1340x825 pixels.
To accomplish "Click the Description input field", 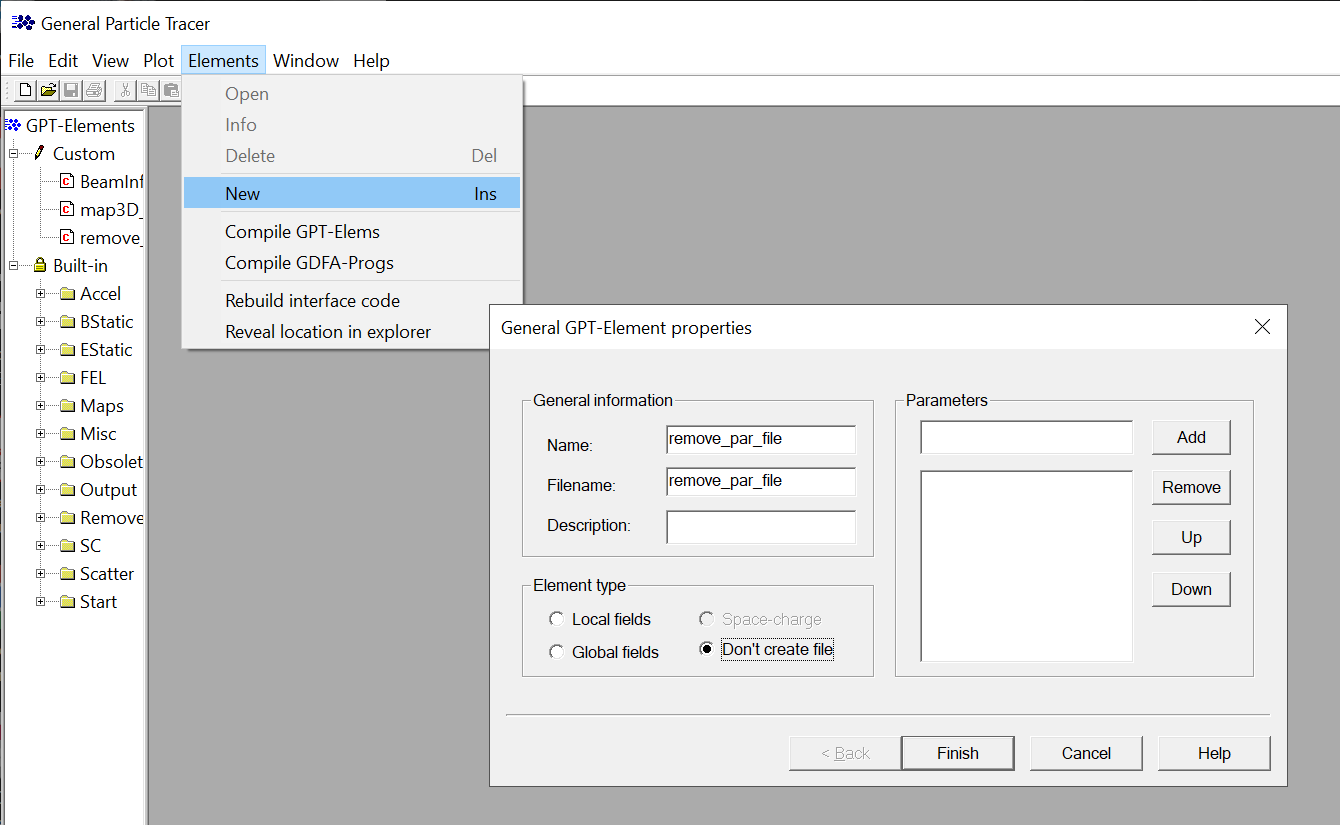I will 761,527.
